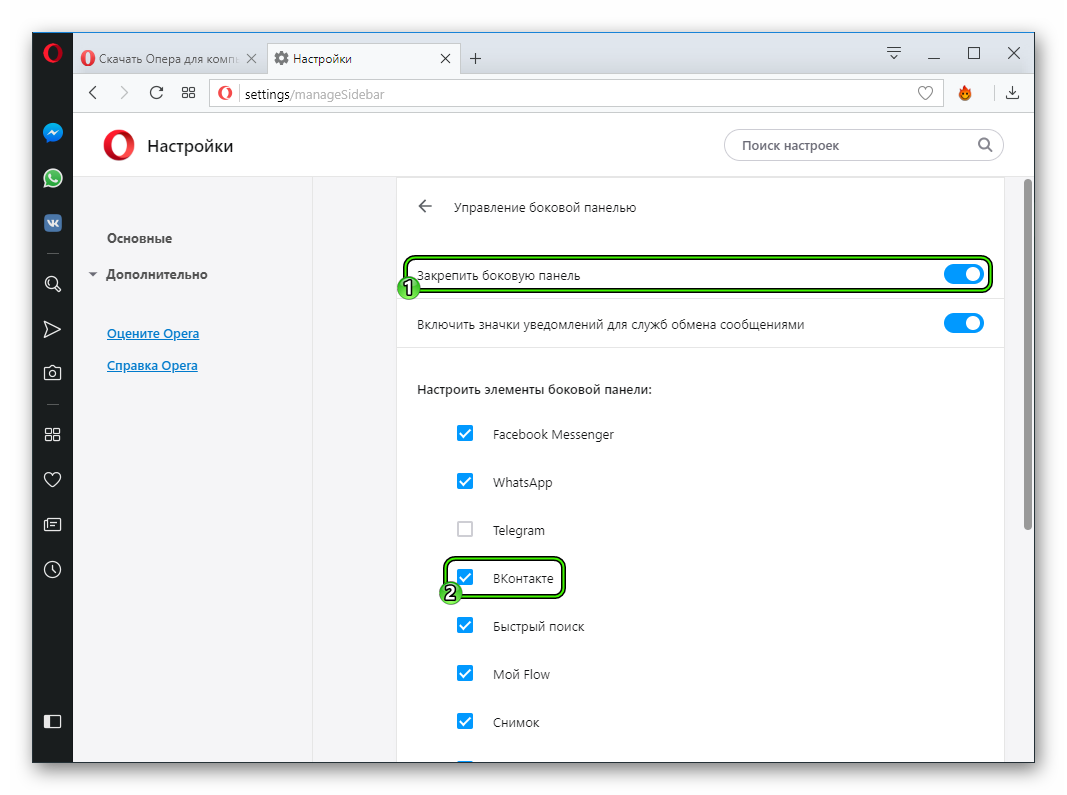
Task: Open the tab list menu icon
Action: [894, 53]
